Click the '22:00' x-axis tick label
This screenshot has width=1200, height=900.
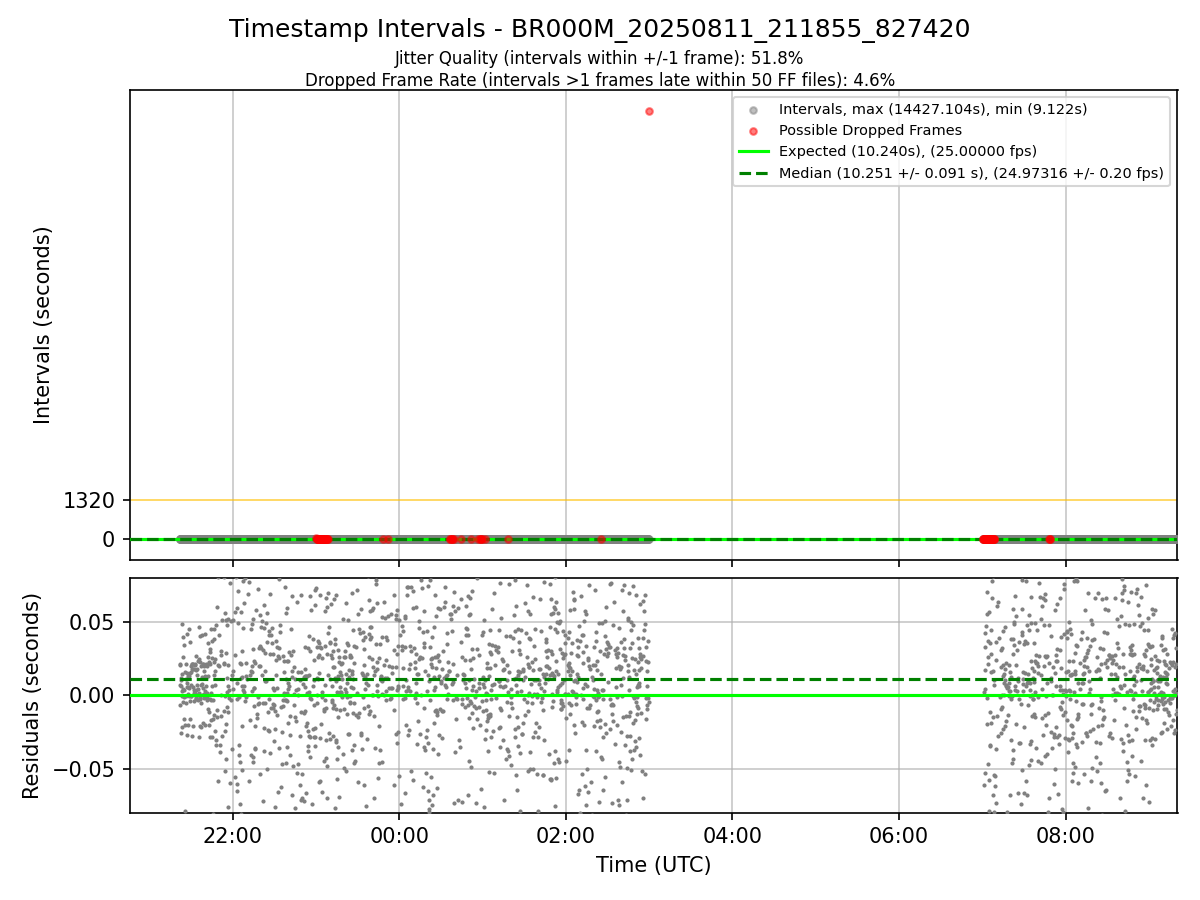tap(233, 836)
